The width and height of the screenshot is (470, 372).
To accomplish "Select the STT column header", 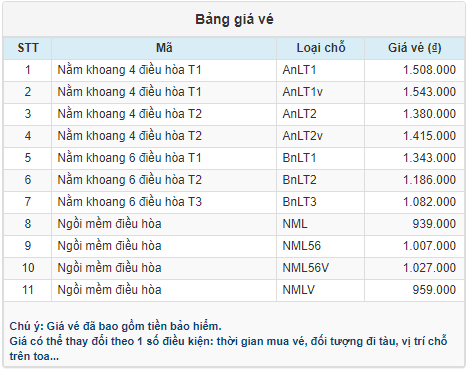I will click(x=28, y=48).
